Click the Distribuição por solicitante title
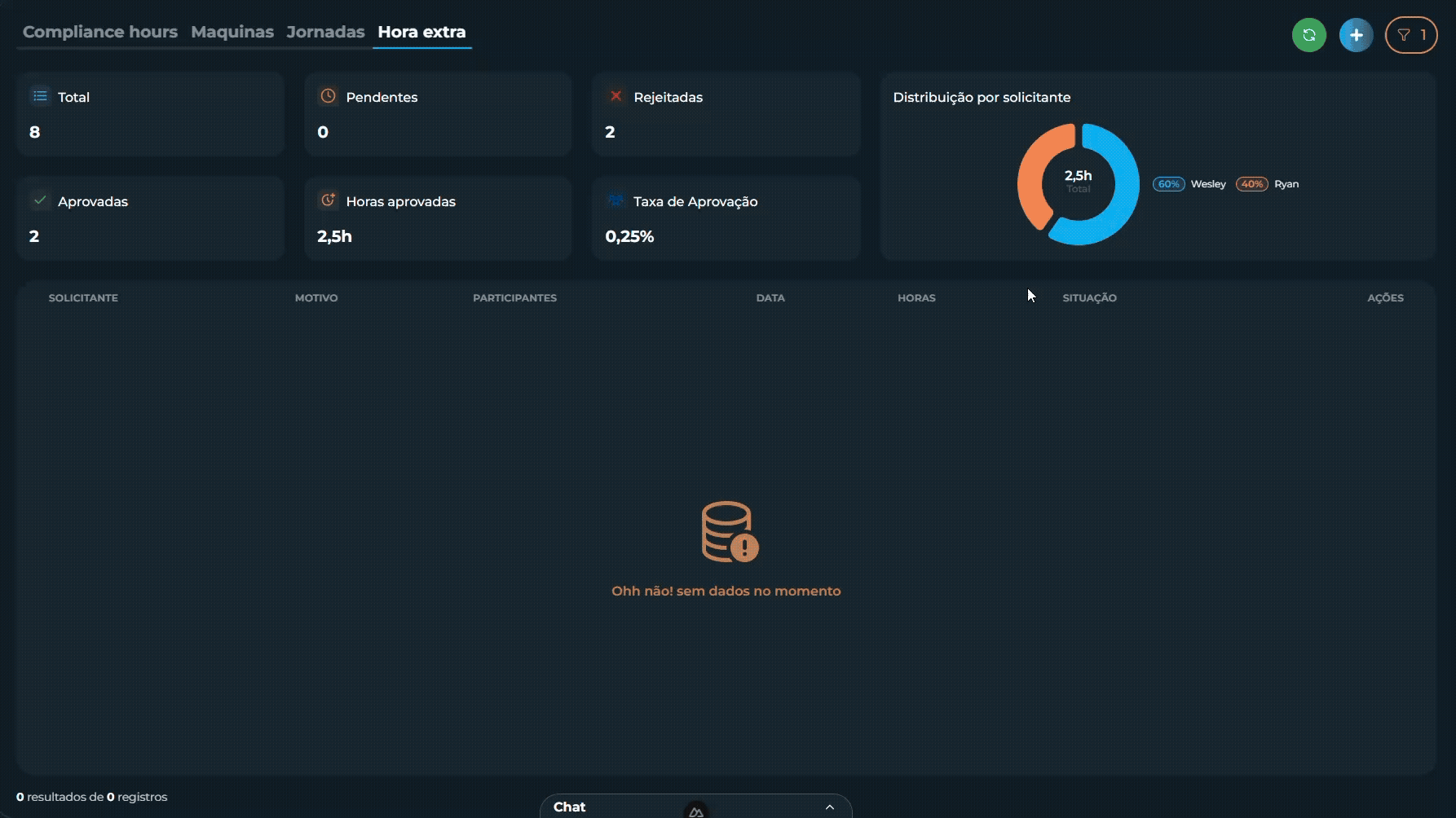1456x818 pixels. 982,97
